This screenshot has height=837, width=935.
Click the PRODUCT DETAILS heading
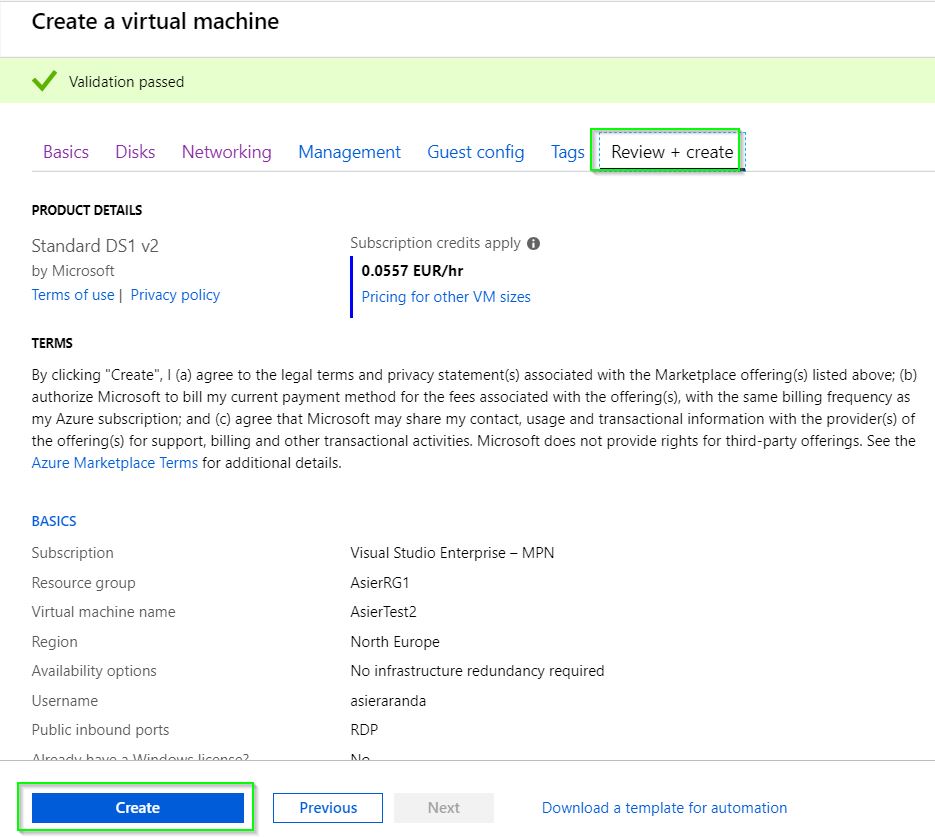(87, 210)
